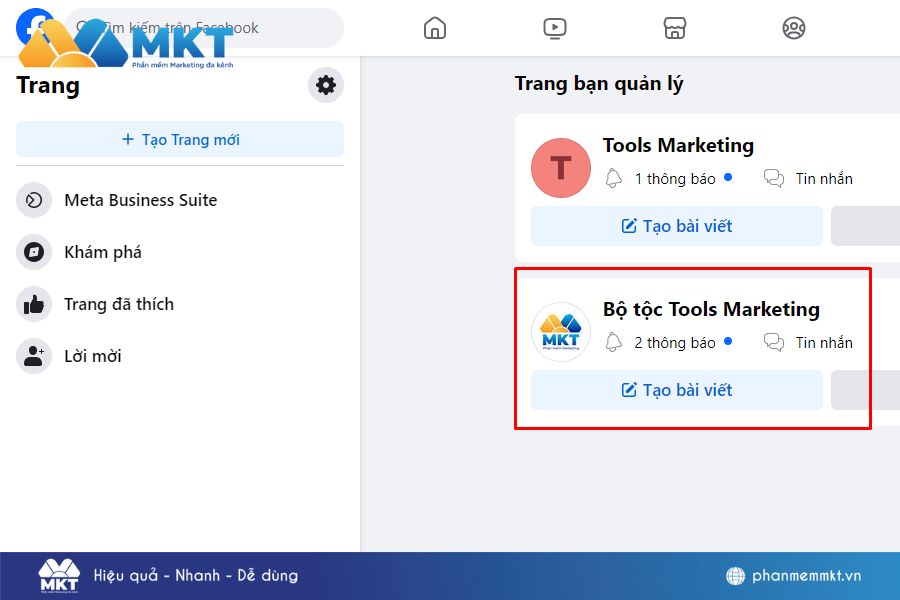This screenshot has width=900, height=600.
Task: Click the Khám phá compass icon
Action: pos(34,252)
